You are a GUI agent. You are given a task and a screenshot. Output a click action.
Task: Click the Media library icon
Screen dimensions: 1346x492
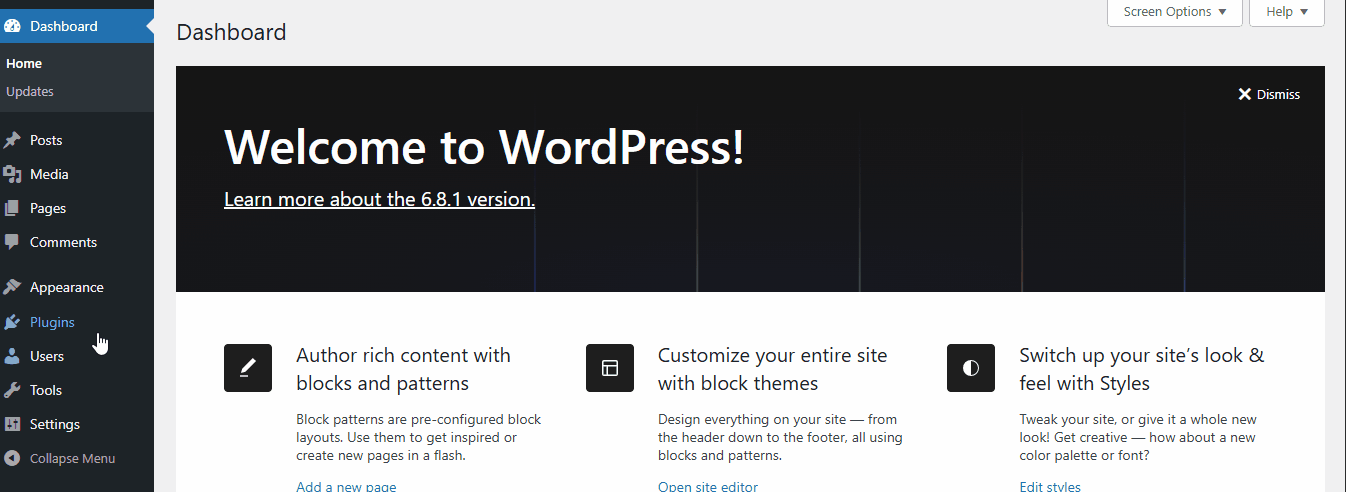point(12,174)
